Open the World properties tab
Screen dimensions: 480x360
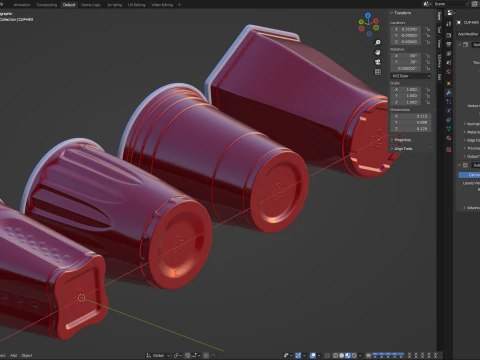(449, 71)
